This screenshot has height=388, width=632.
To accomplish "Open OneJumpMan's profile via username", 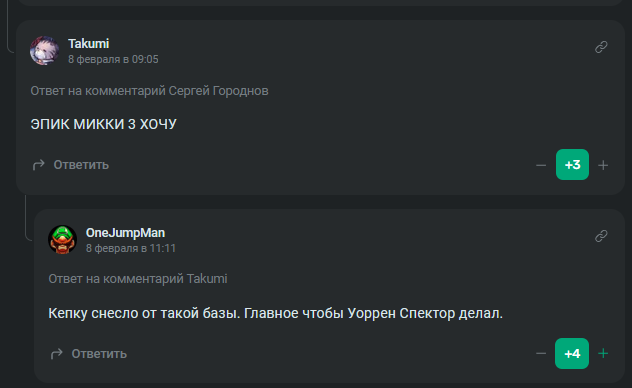I will click(125, 232).
